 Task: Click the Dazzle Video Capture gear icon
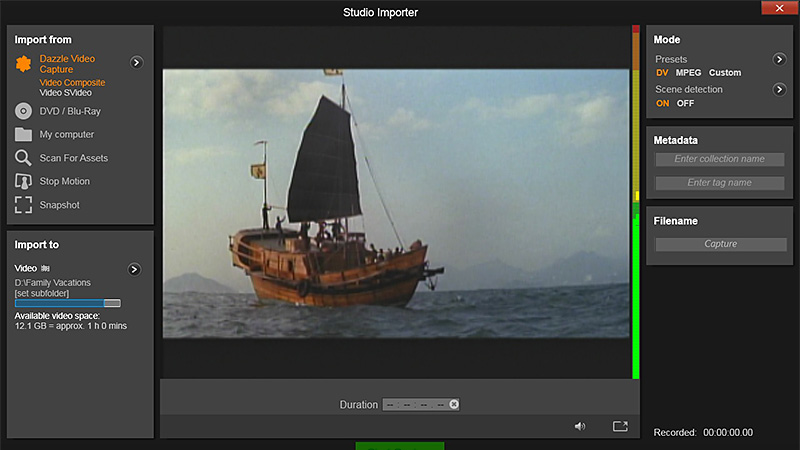24,65
